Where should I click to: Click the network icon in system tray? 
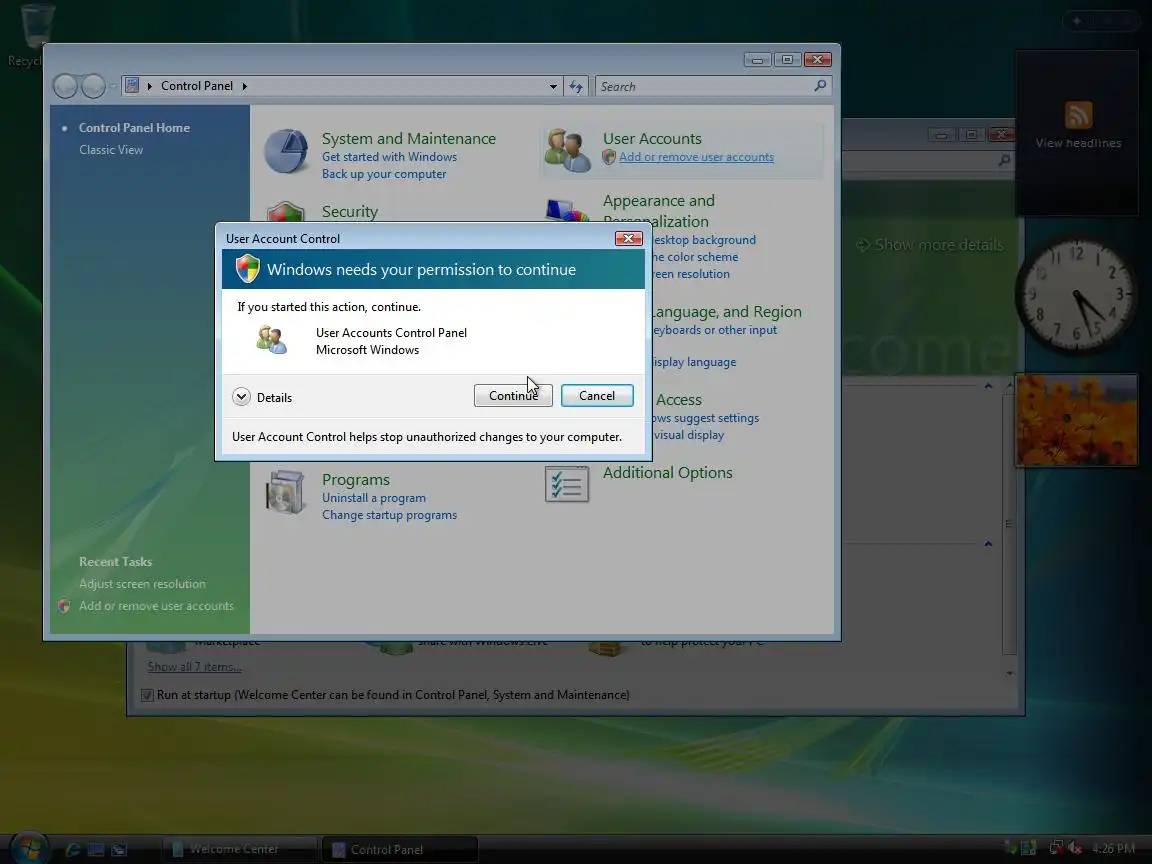click(x=1056, y=849)
